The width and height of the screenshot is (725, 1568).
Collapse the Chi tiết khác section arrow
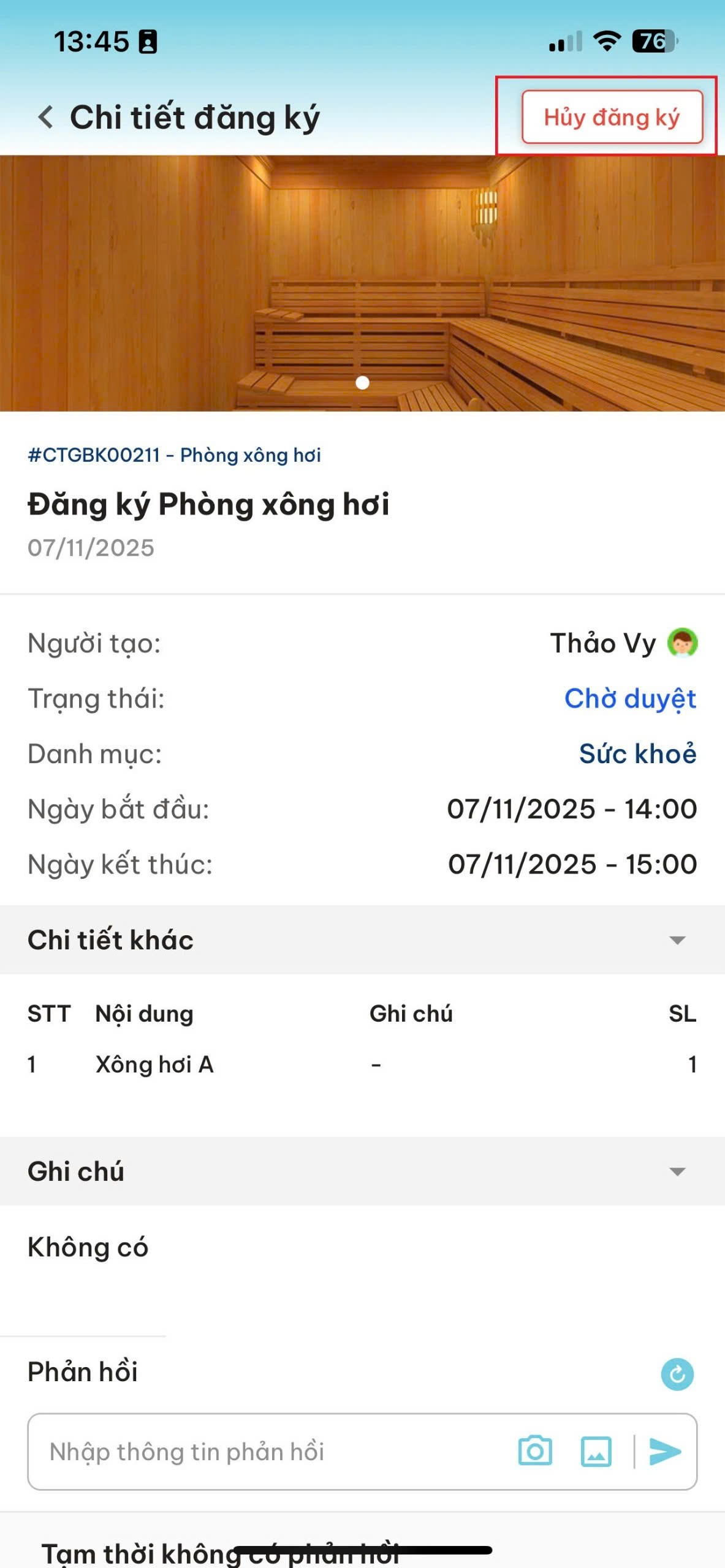[677, 940]
